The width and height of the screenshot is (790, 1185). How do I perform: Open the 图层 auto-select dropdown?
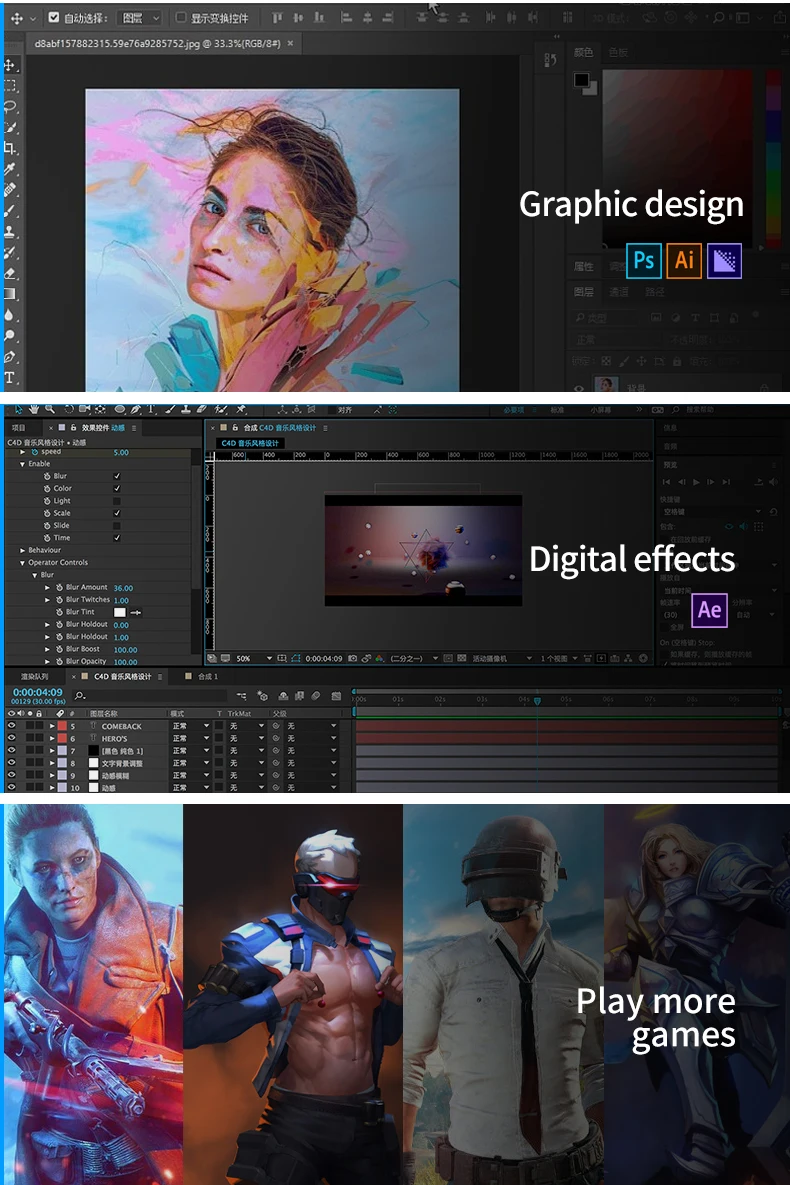point(139,17)
